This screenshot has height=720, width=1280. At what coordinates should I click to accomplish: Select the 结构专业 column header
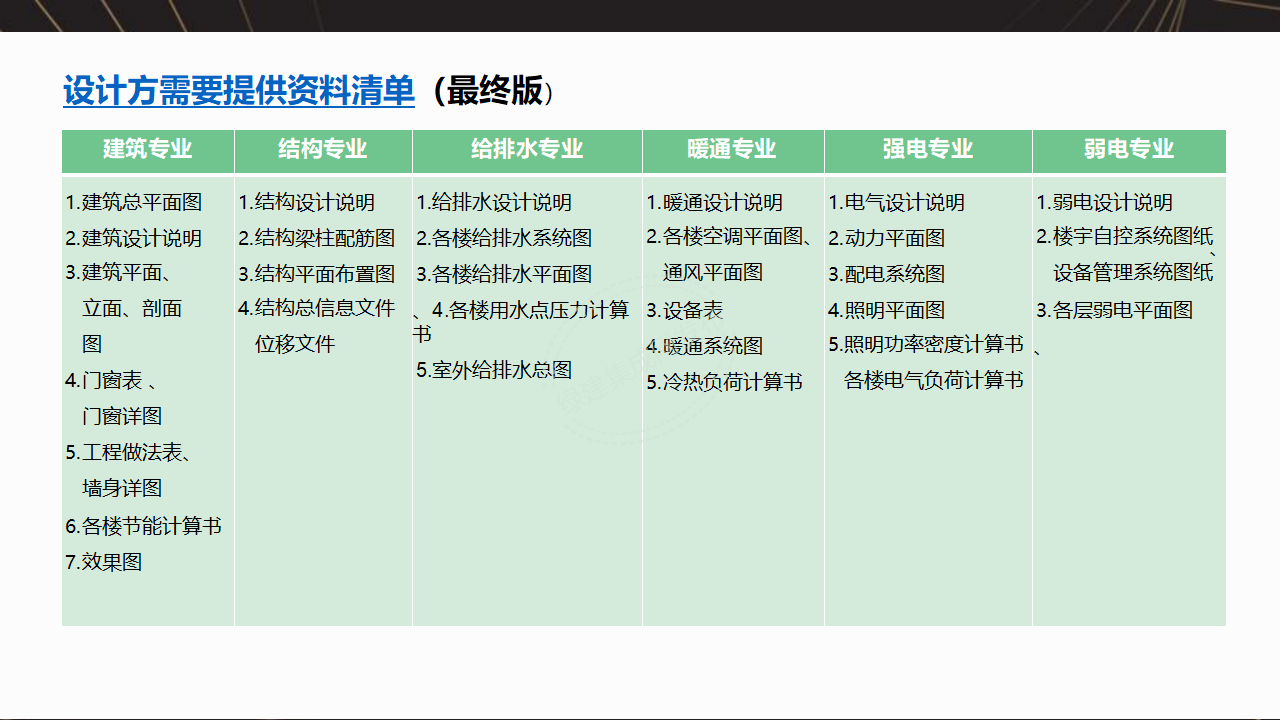pos(323,150)
